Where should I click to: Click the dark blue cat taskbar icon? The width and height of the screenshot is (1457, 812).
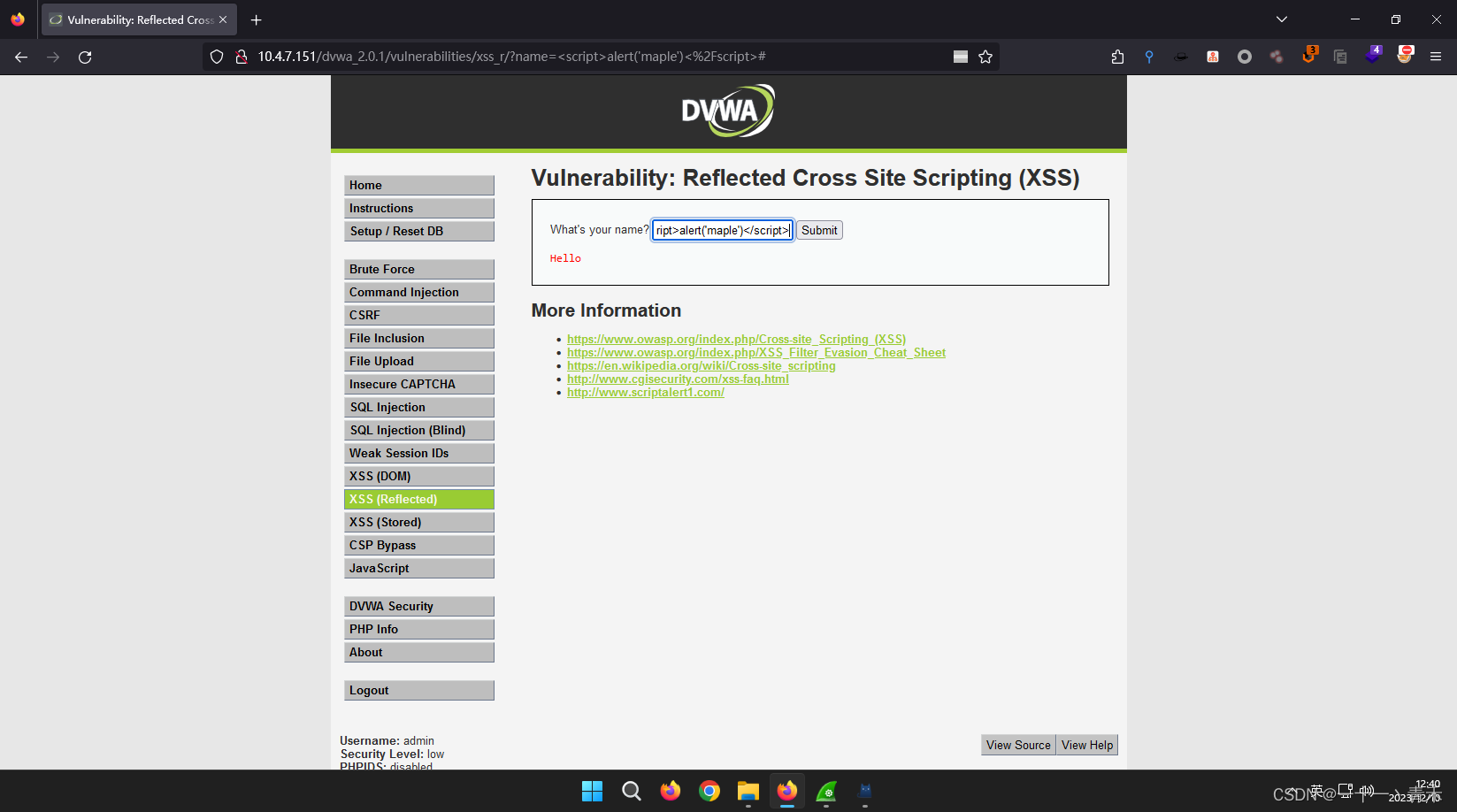[x=865, y=791]
